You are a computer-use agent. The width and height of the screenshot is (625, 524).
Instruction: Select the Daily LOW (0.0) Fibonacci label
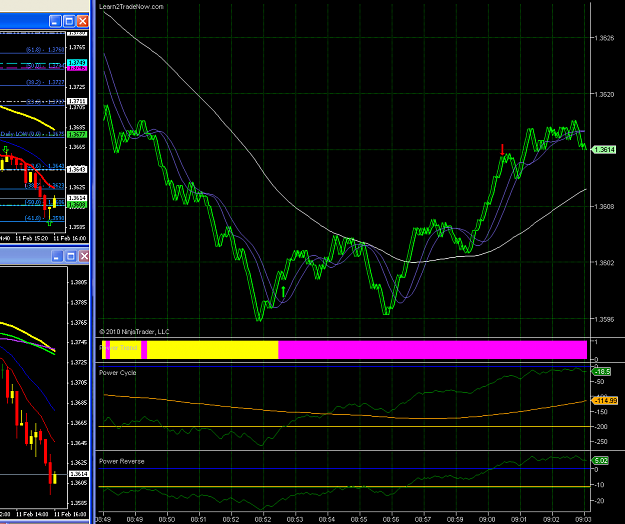[32, 134]
